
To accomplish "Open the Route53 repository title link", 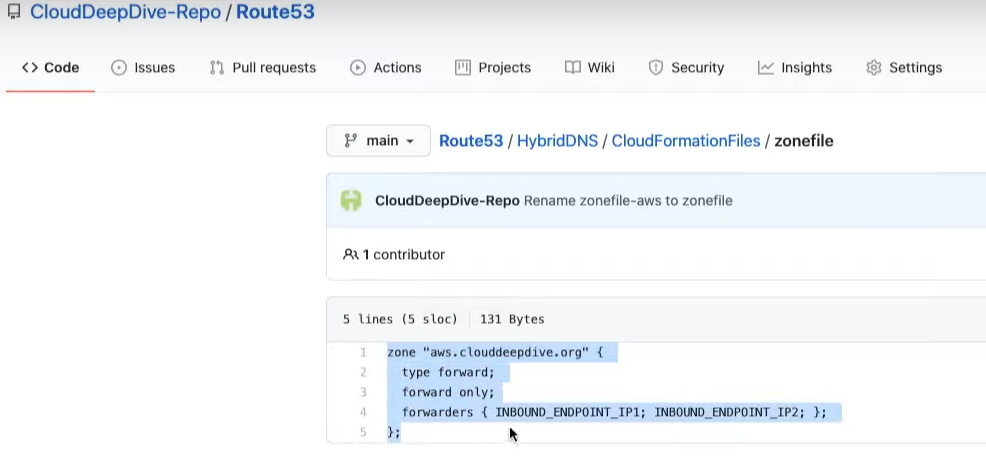I will coord(275,11).
